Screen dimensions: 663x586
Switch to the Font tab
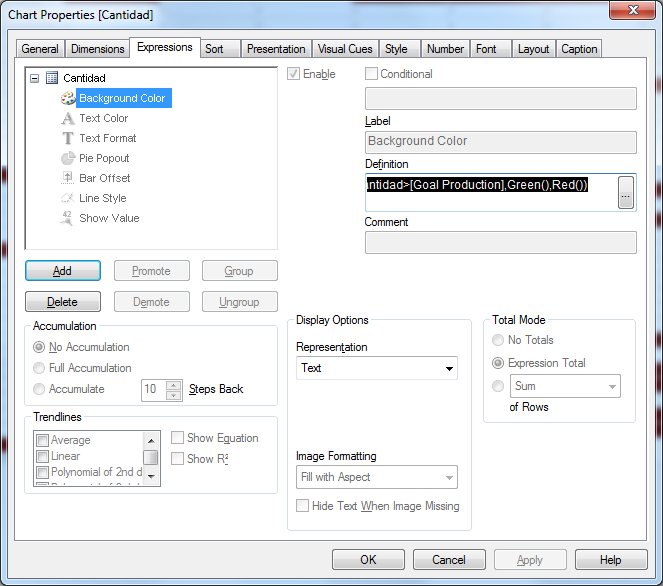click(x=490, y=49)
